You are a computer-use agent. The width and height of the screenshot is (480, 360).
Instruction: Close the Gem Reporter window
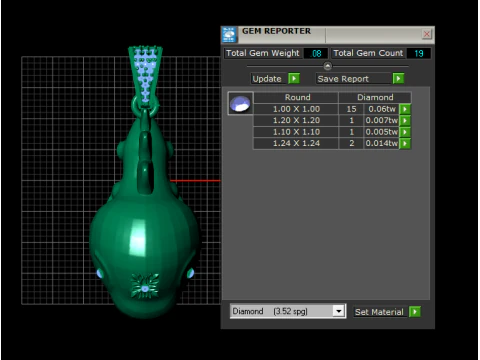[x=427, y=34]
